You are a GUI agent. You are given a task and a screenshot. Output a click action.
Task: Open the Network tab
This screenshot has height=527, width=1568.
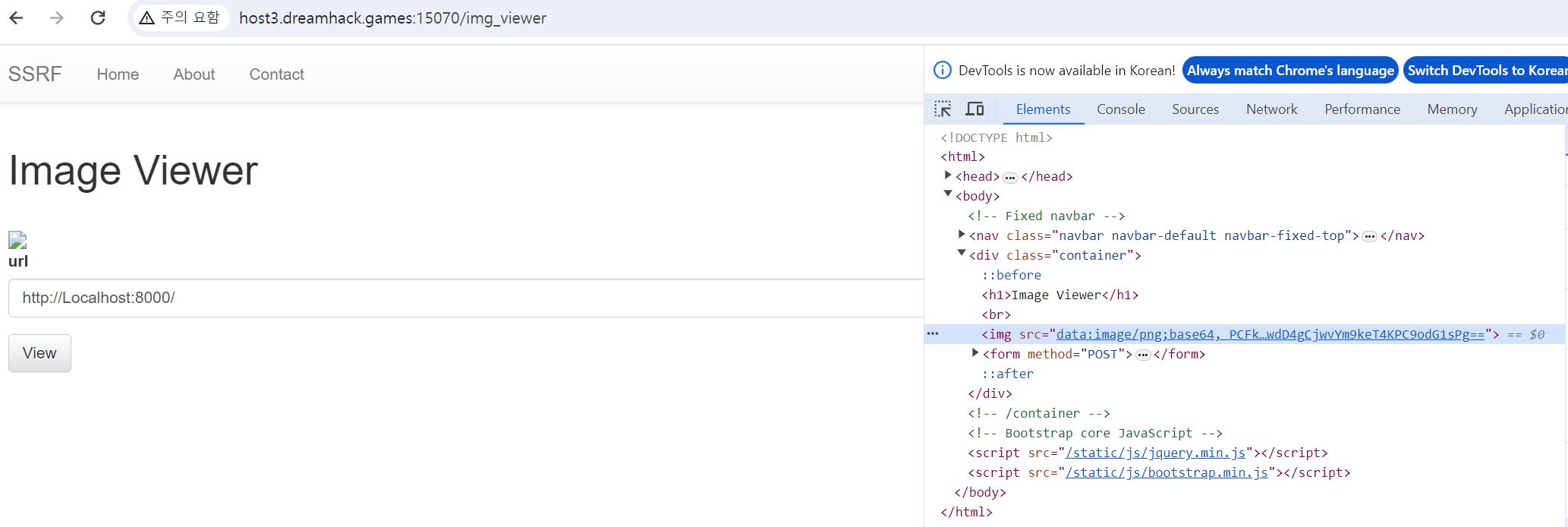[x=1271, y=109]
